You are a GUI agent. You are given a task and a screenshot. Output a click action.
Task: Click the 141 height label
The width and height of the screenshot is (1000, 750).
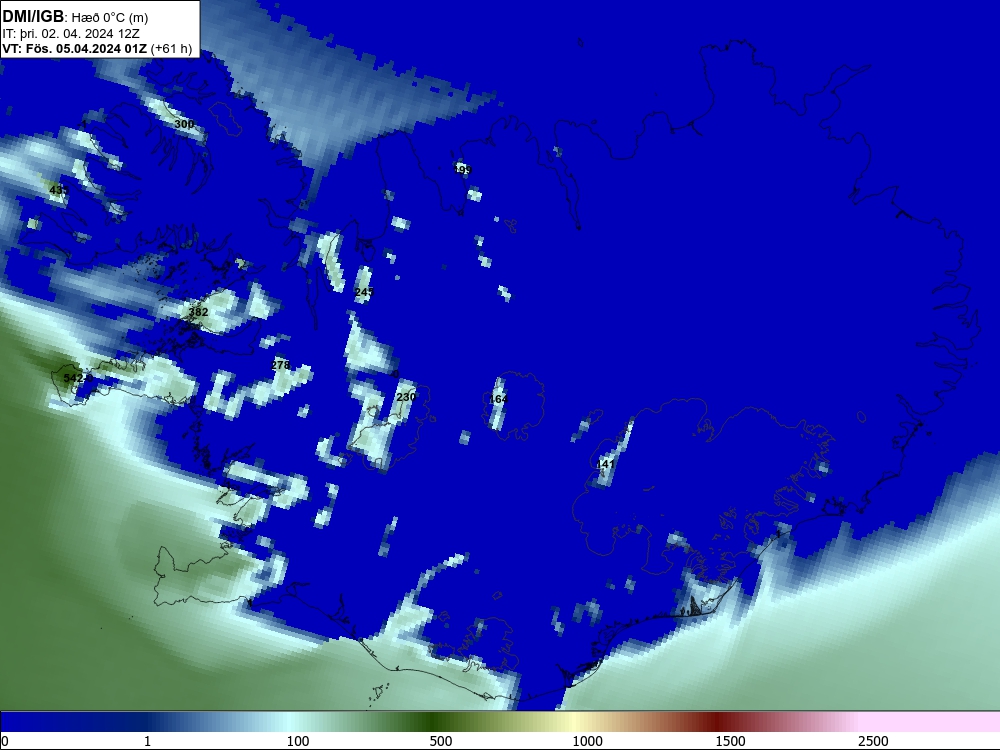[605, 464]
